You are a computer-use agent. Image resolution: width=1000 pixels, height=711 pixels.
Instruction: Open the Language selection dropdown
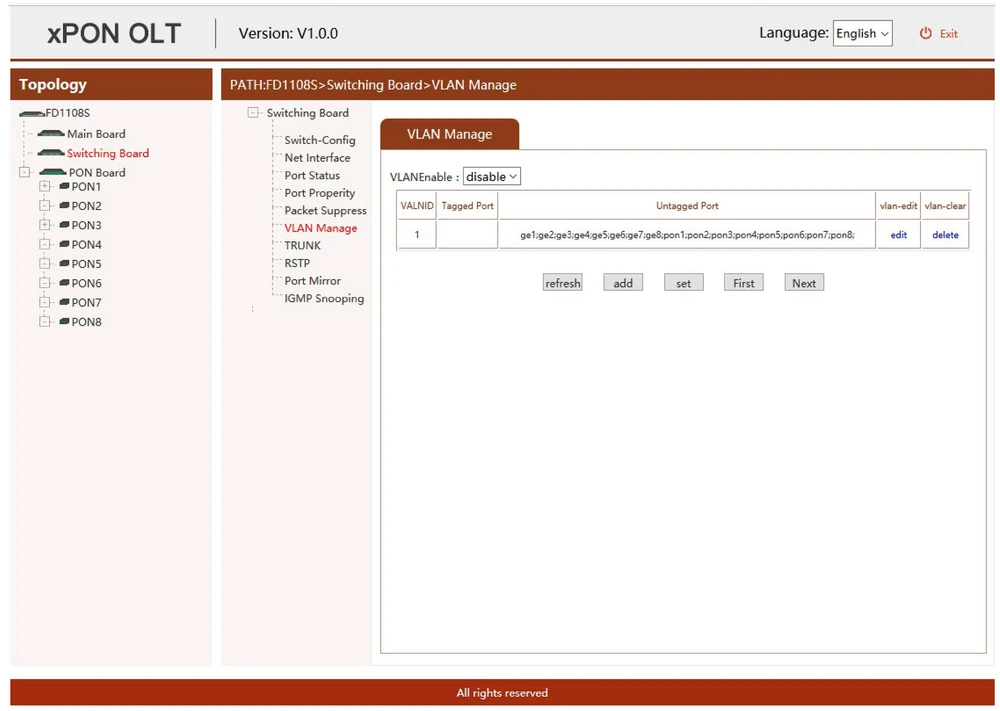(x=862, y=34)
